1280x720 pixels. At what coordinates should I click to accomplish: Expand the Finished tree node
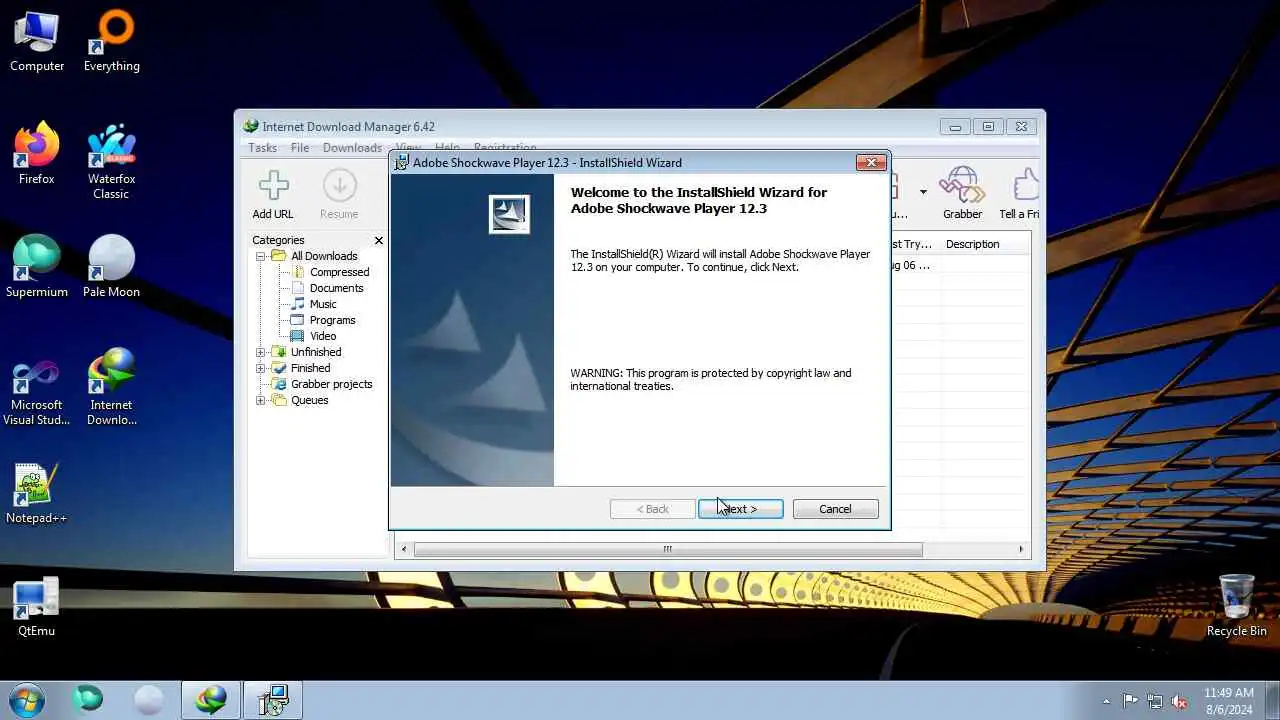(x=261, y=368)
